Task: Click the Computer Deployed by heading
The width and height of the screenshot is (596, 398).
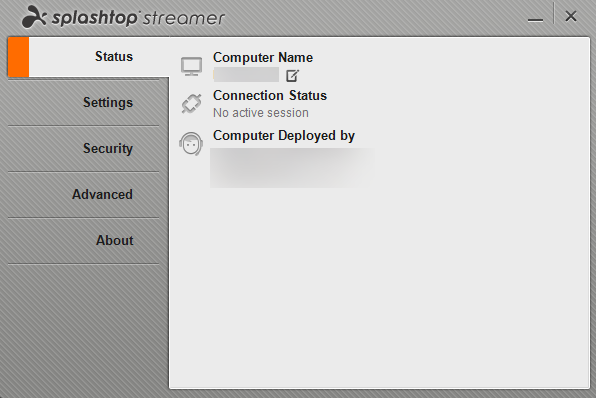Action: (284, 136)
